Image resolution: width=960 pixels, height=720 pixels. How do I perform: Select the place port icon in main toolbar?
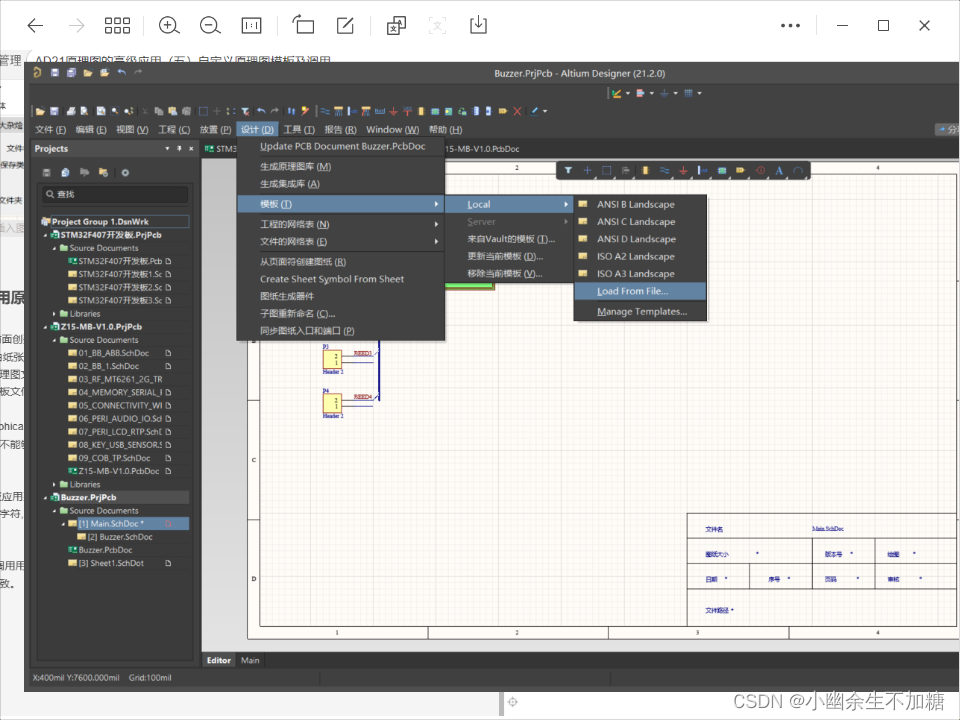tap(503, 111)
